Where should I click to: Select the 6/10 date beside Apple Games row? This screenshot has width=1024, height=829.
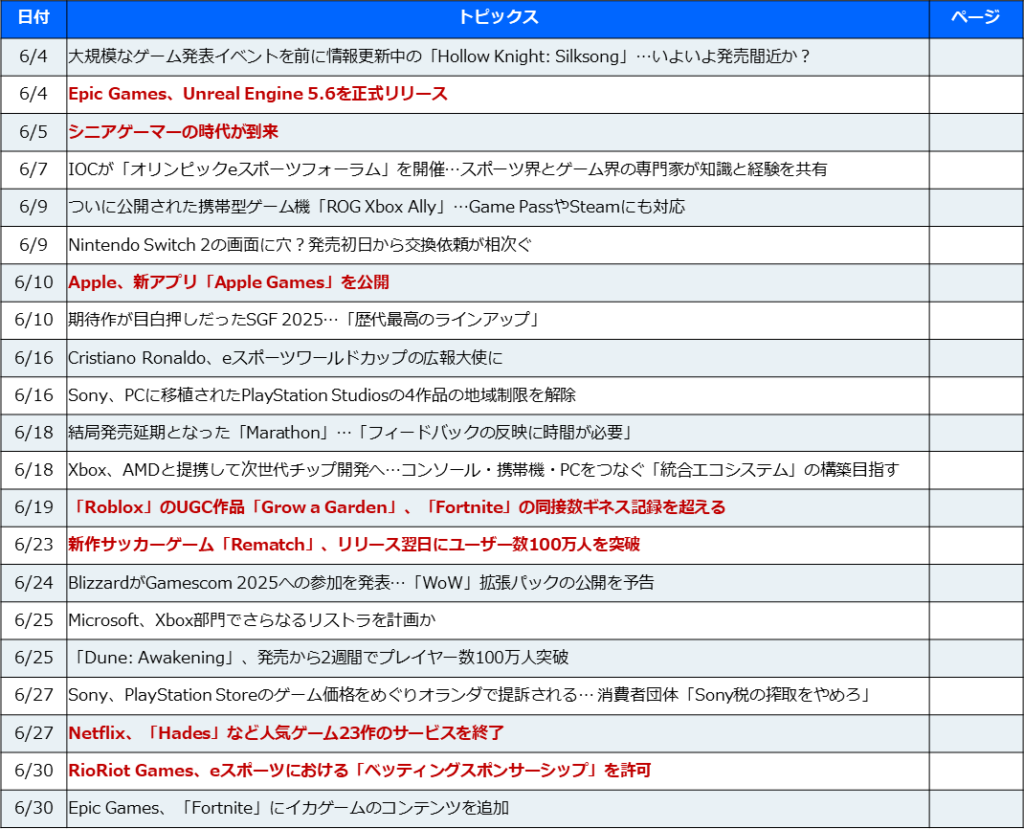33,282
